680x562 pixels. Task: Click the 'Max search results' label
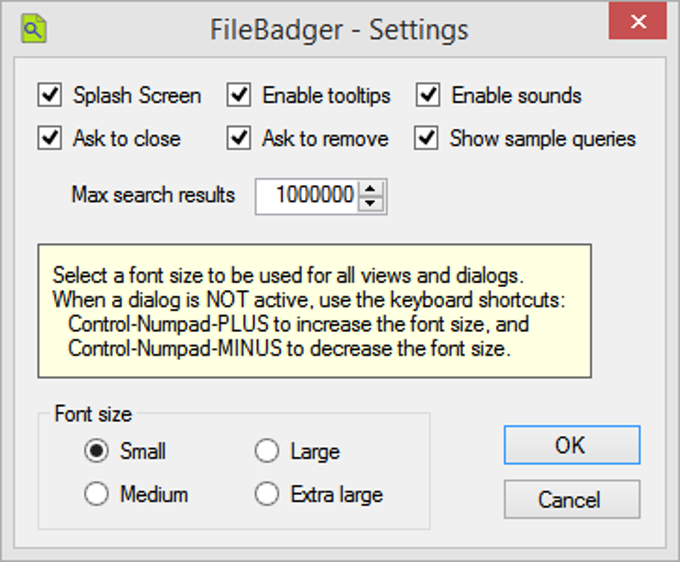pyautogui.click(x=153, y=195)
